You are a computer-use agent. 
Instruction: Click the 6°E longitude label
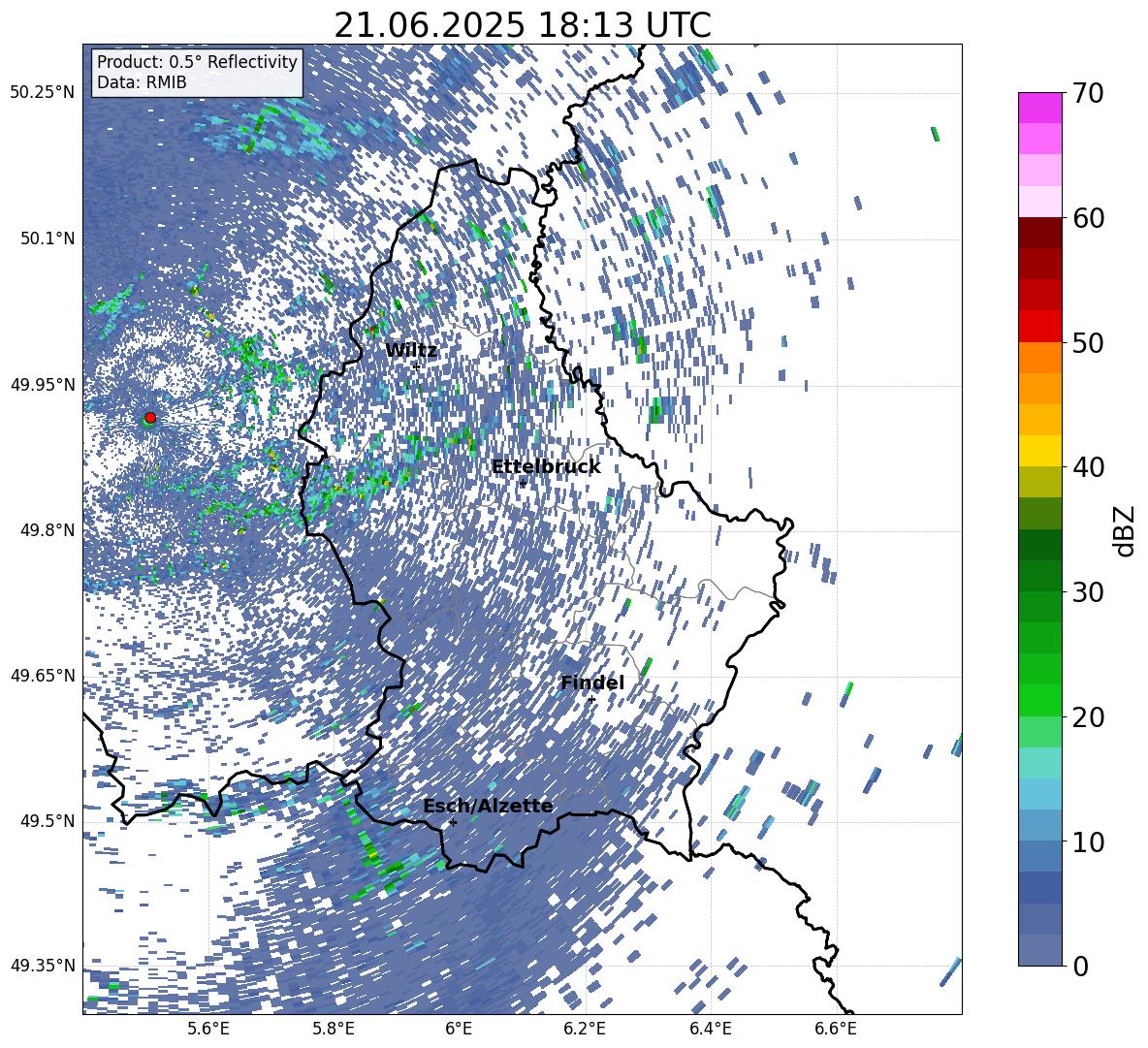coord(459,1029)
